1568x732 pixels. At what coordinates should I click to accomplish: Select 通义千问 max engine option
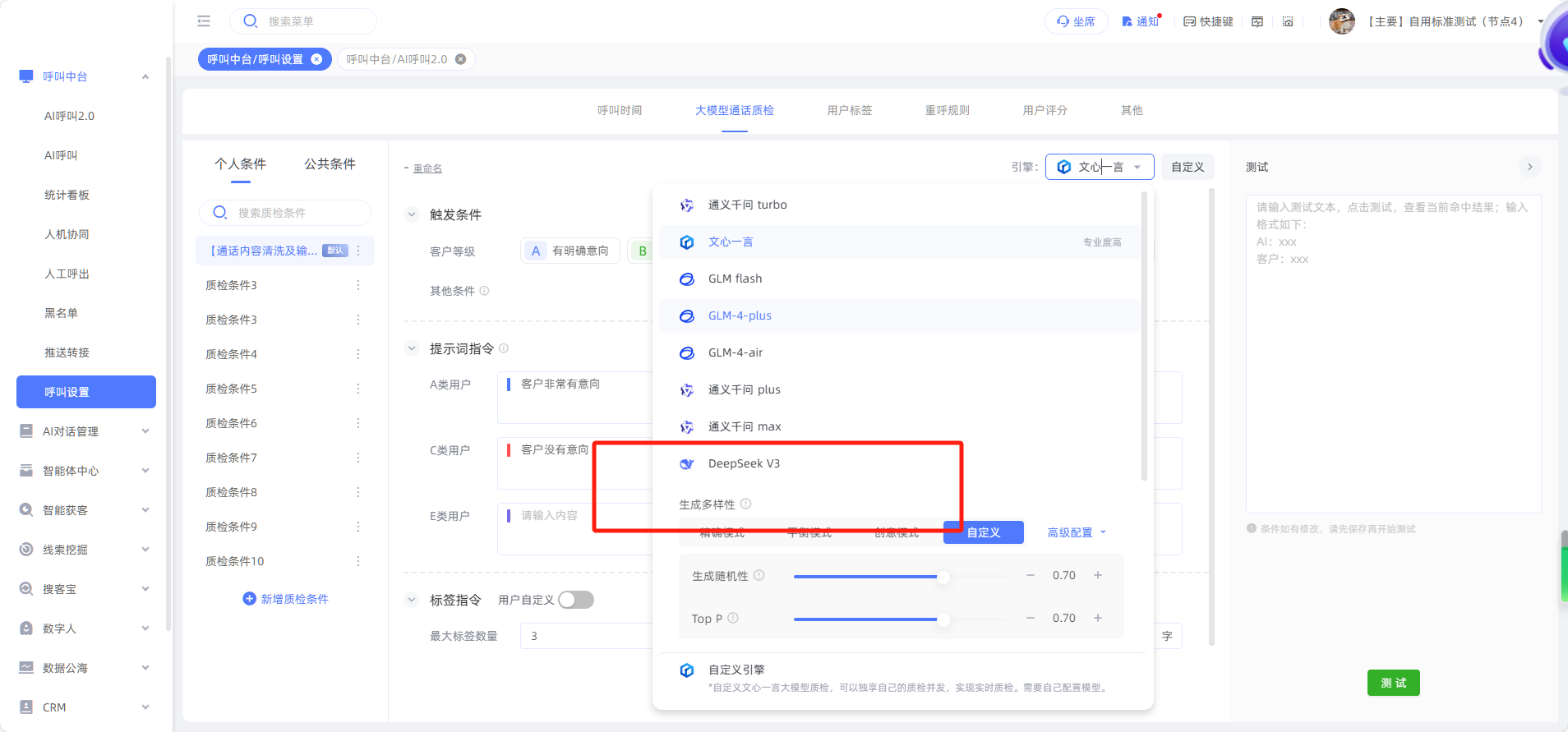[900, 426]
